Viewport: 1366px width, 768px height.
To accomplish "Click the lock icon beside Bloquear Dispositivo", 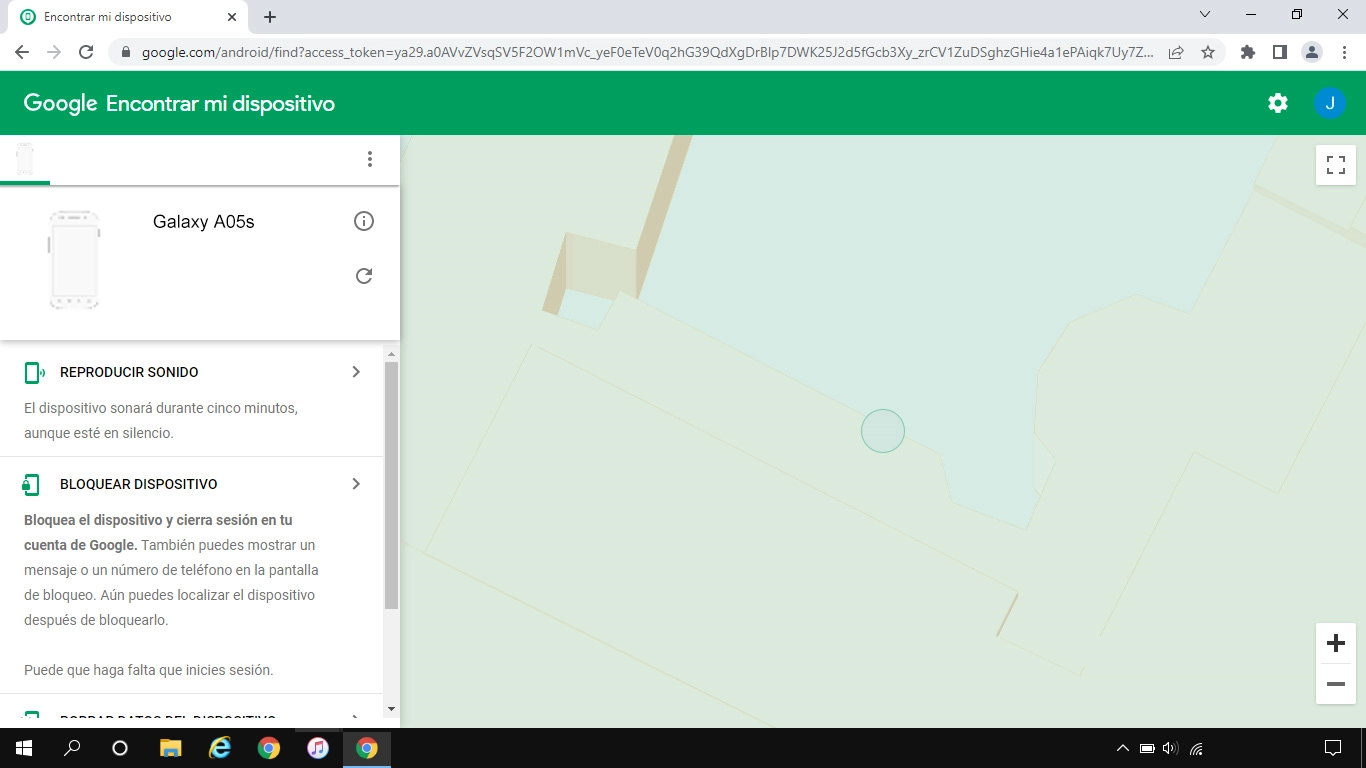I will pyautogui.click(x=31, y=483).
